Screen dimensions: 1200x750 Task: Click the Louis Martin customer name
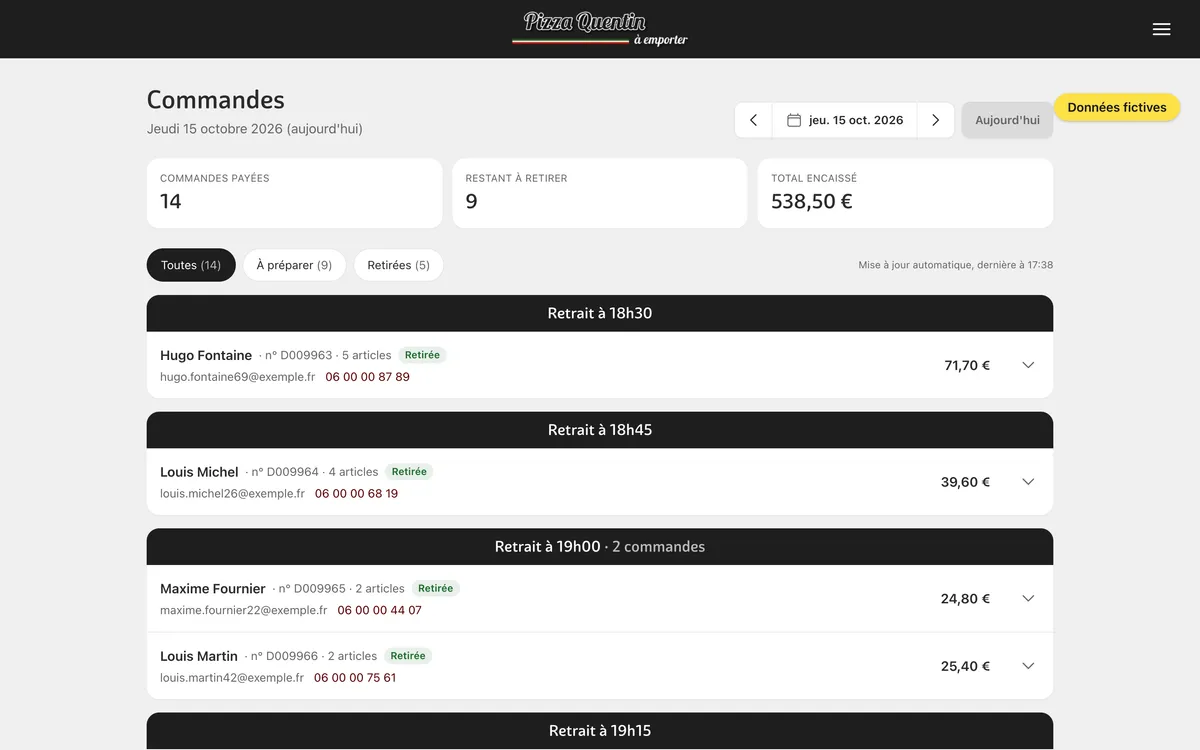(x=199, y=656)
